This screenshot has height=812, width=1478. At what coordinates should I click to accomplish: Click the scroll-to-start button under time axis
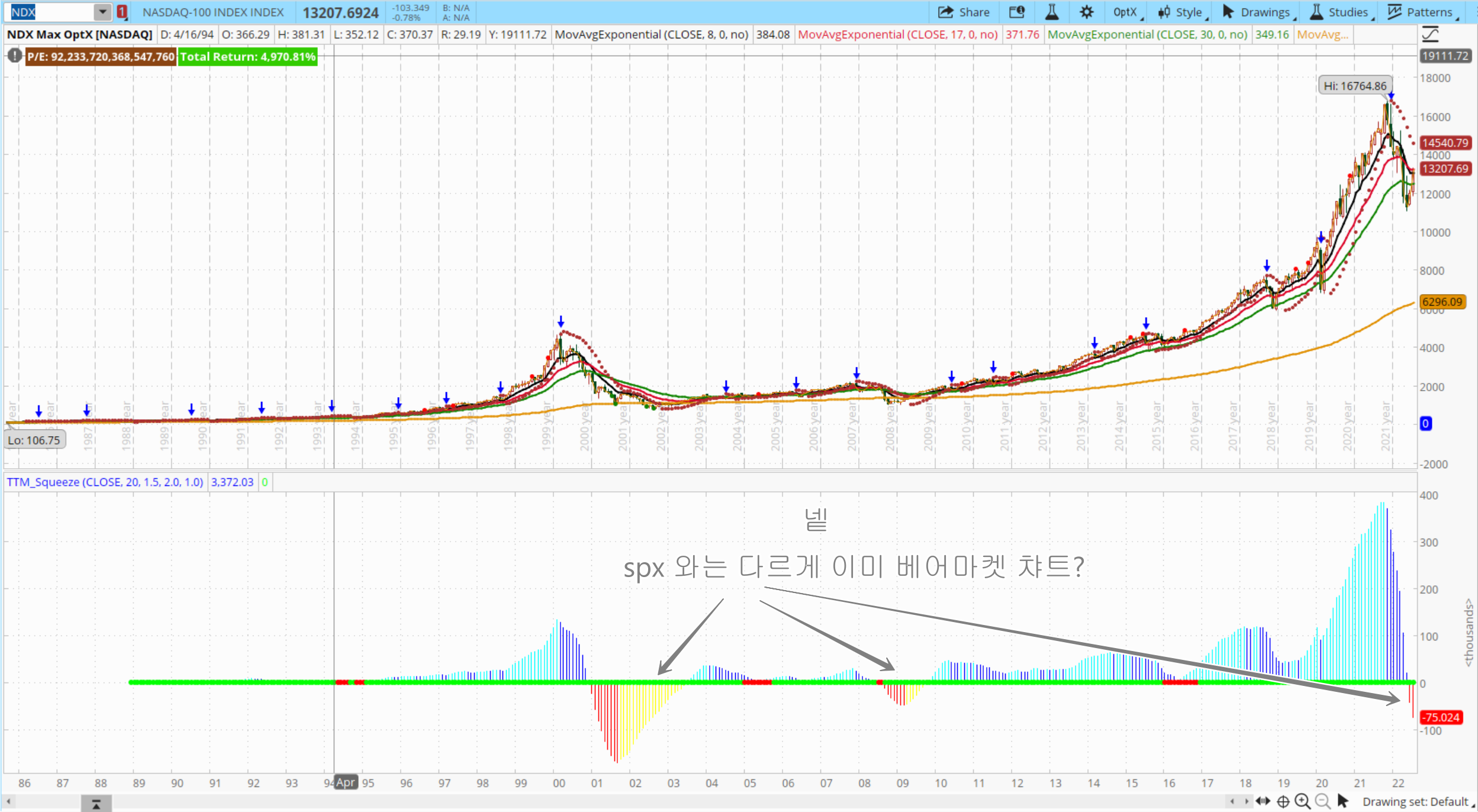[x=96, y=804]
